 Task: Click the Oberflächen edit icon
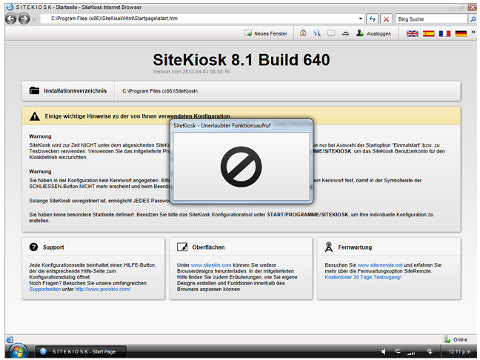[182, 247]
